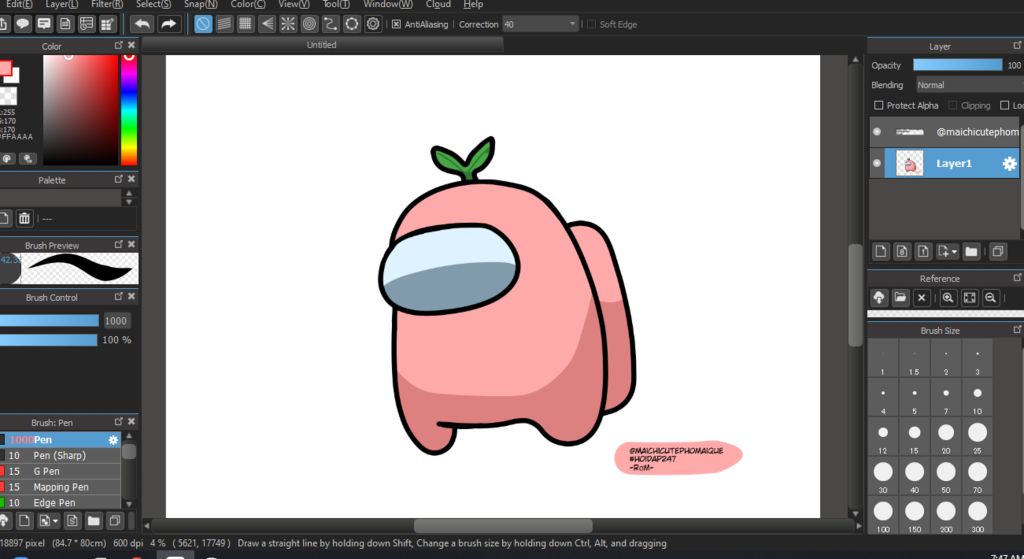Enable the parallel lines snap guide
1024x559 pixels.
tap(224, 24)
